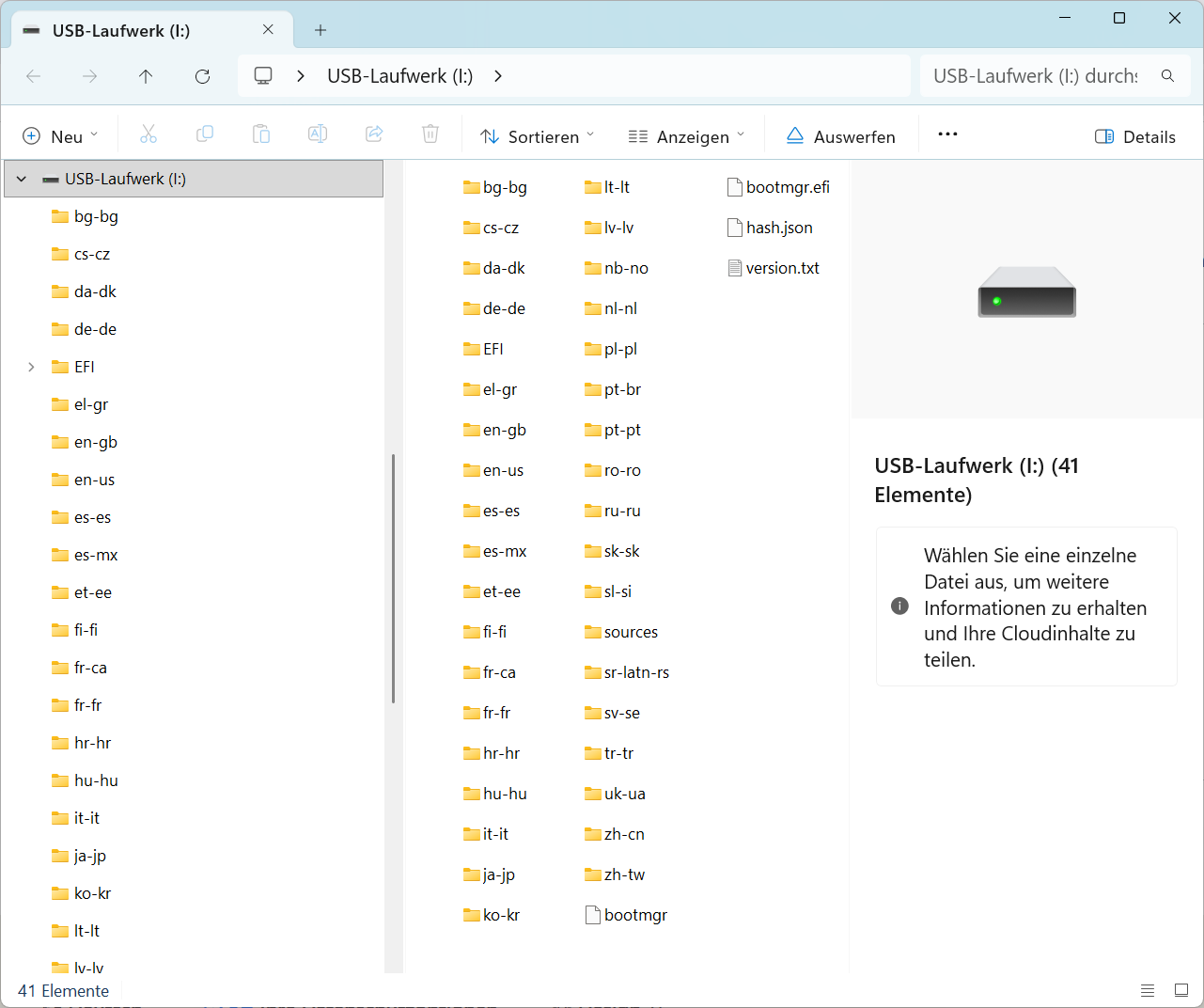Click the Rename icon in the toolbar
Image resolution: width=1204 pixels, height=1008 pixels.
click(318, 134)
